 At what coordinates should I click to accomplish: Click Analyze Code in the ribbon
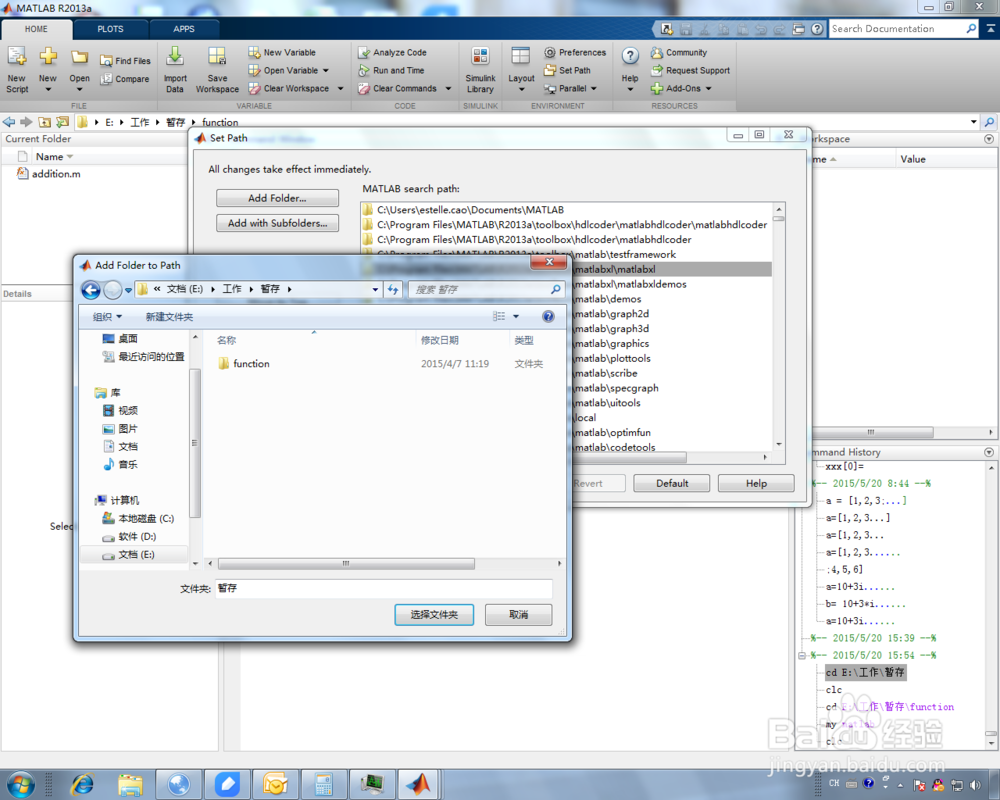click(x=393, y=52)
